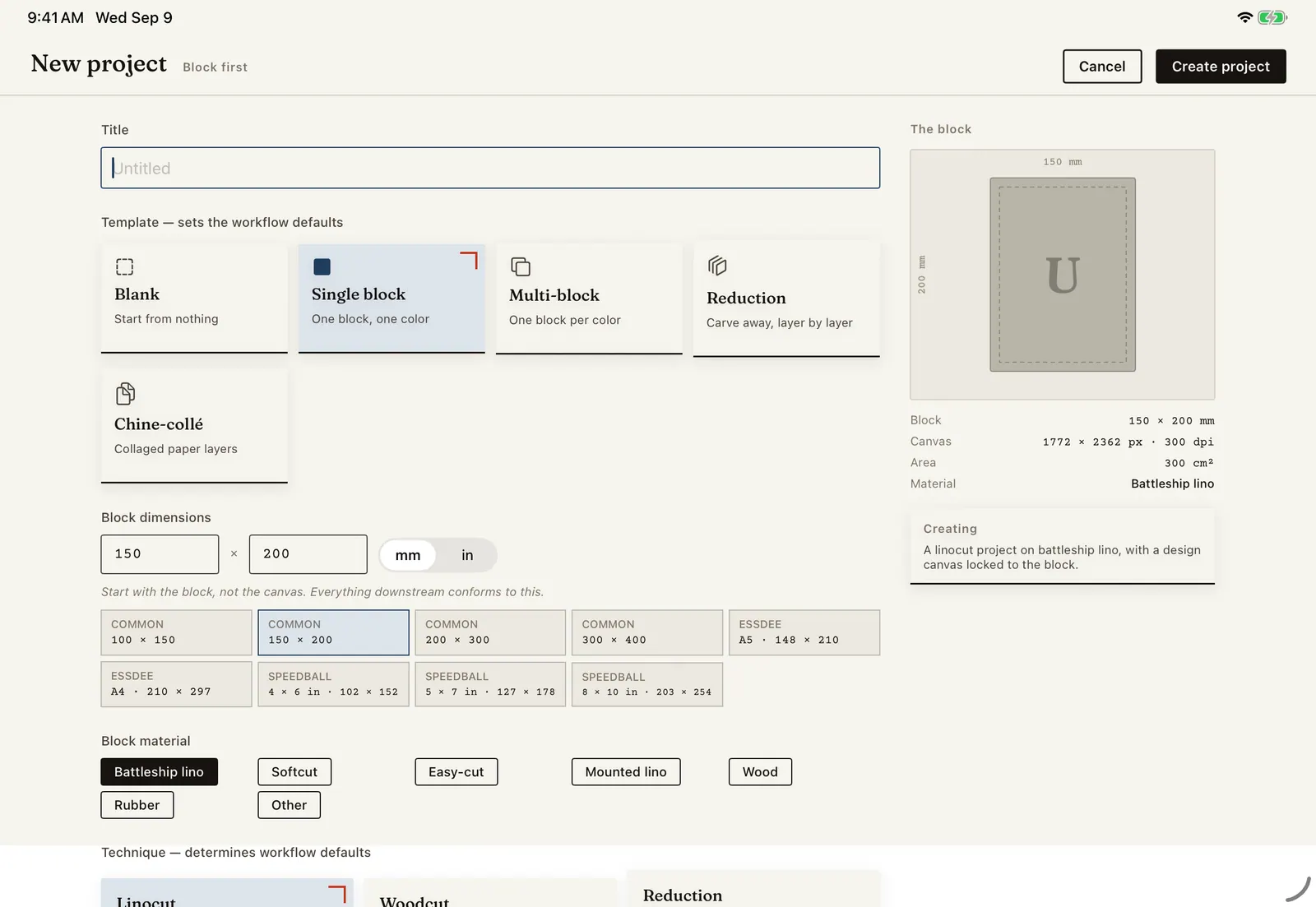Click the Multi-block overlapping squares icon
This screenshot has width=1316, height=907.
point(520,266)
